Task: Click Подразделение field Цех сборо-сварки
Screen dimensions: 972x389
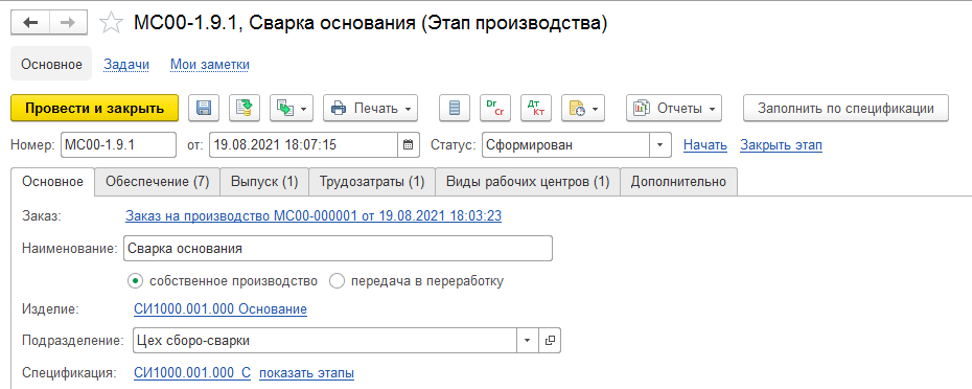Action: tap(325, 340)
